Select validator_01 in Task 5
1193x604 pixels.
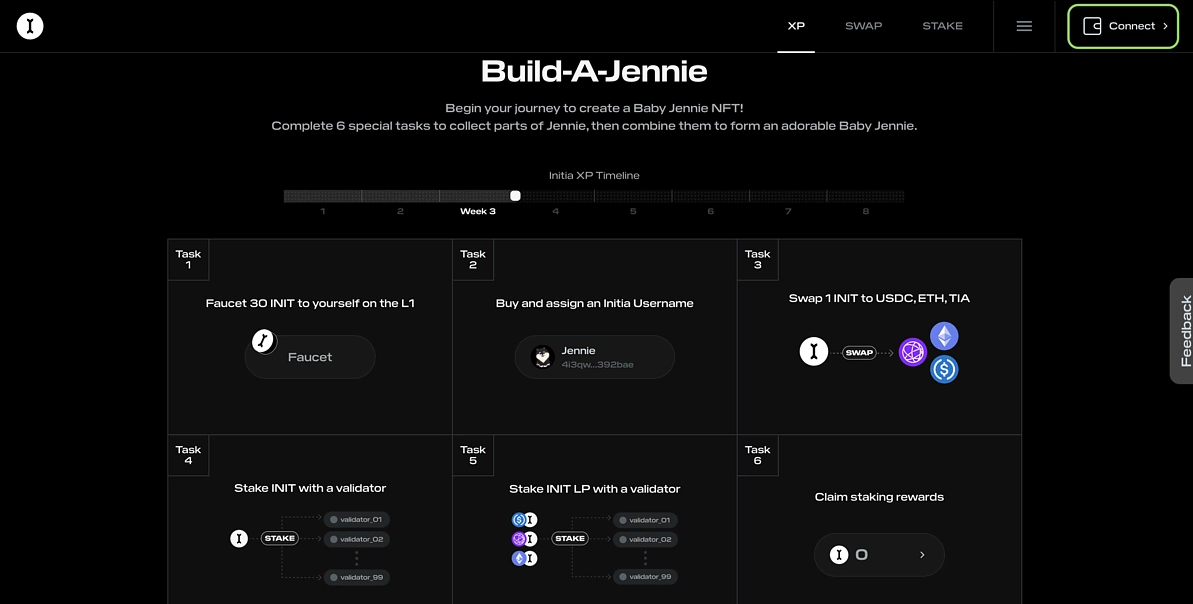point(645,520)
